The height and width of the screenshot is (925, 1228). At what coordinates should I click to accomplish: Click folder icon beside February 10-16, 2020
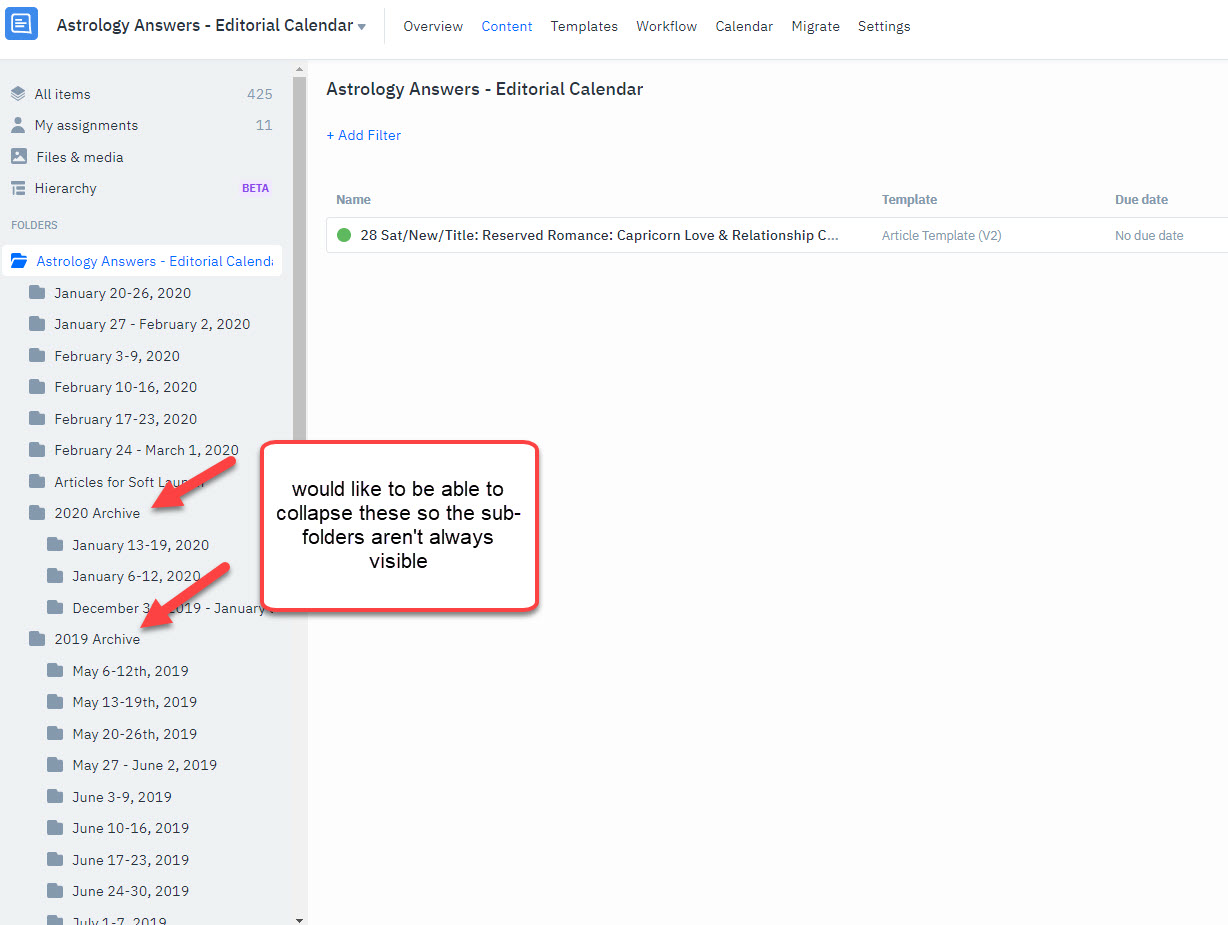coord(37,387)
